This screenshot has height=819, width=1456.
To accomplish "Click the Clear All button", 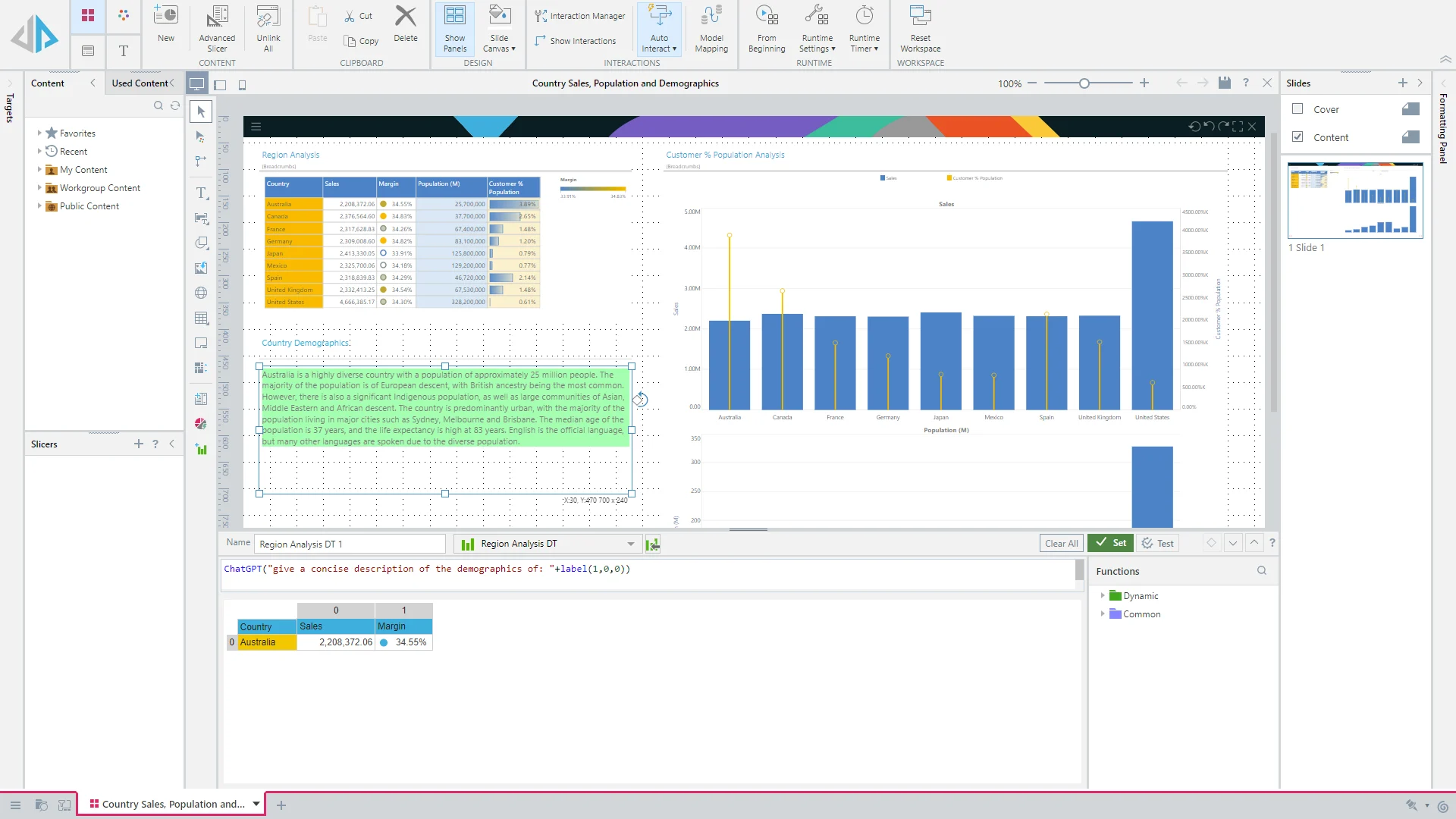I will (1061, 544).
